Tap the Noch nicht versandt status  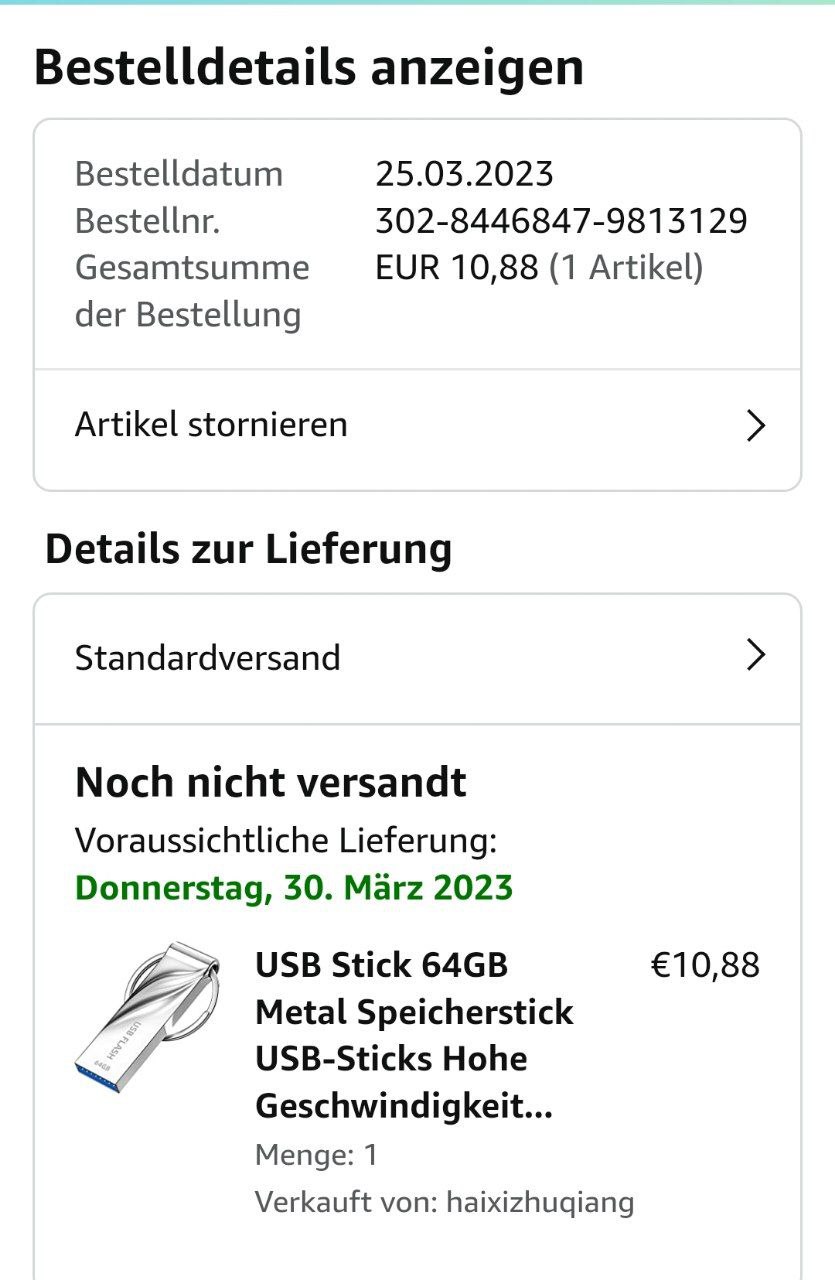(x=271, y=782)
